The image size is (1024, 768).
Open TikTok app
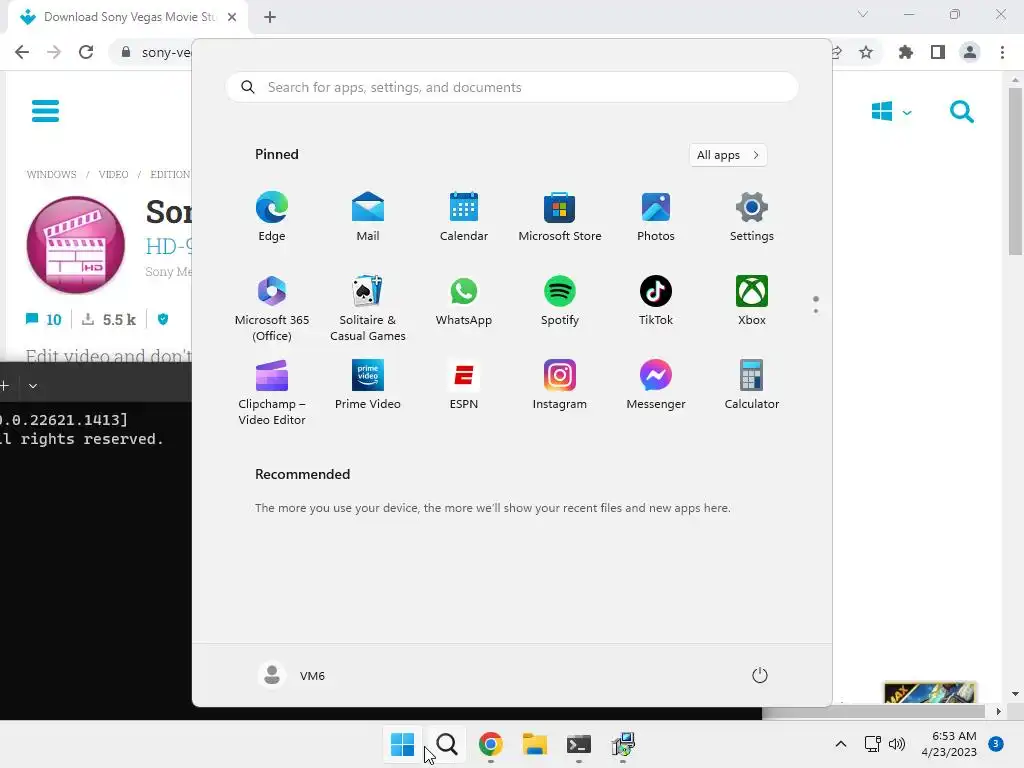(x=656, y=301)
